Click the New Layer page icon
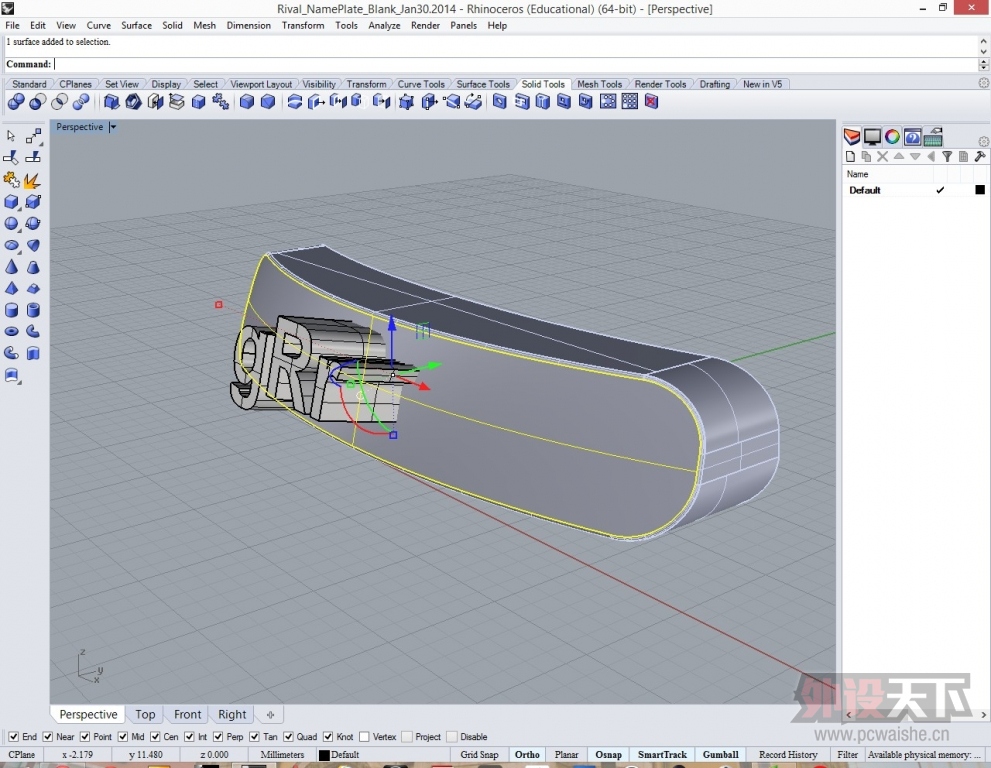This screenshot has width=991, height=768. (x=850, y=156)
